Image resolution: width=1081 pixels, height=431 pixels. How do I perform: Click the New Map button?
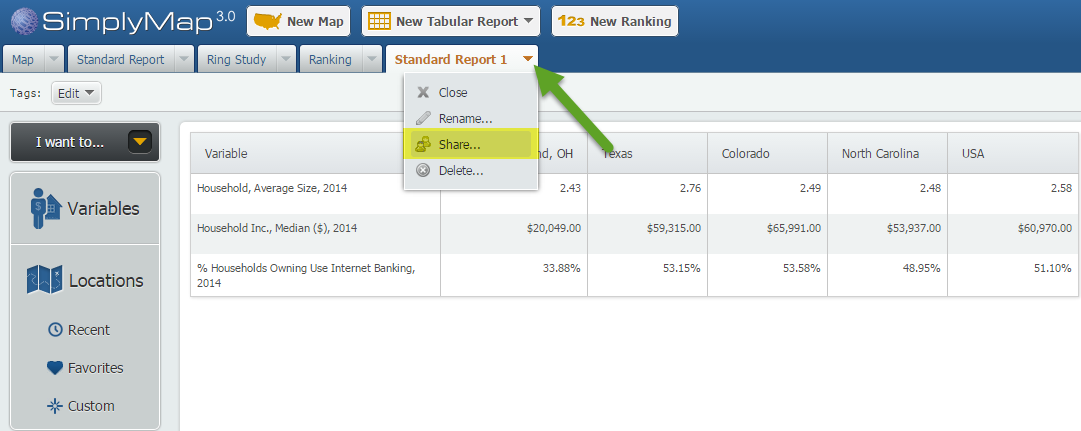point(299,21)
